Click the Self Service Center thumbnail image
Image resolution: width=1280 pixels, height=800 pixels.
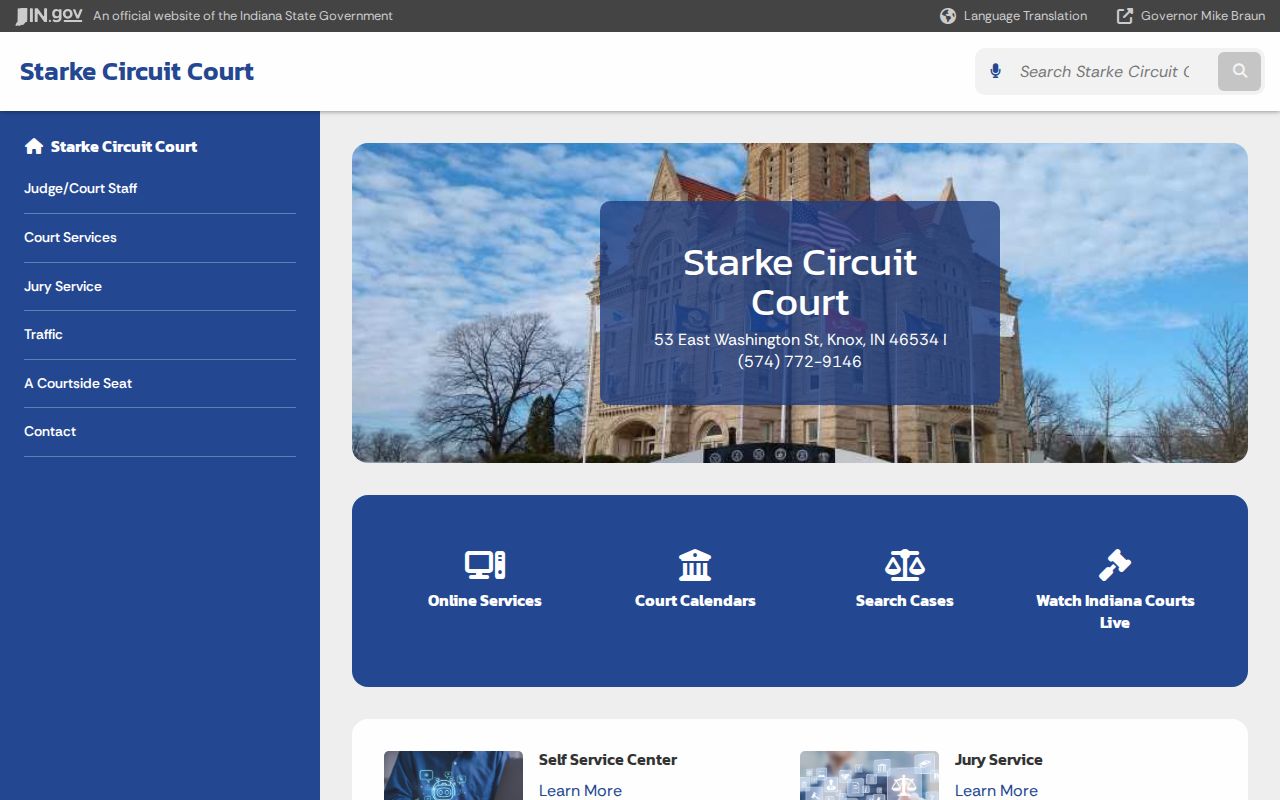[x=453, y=776]
